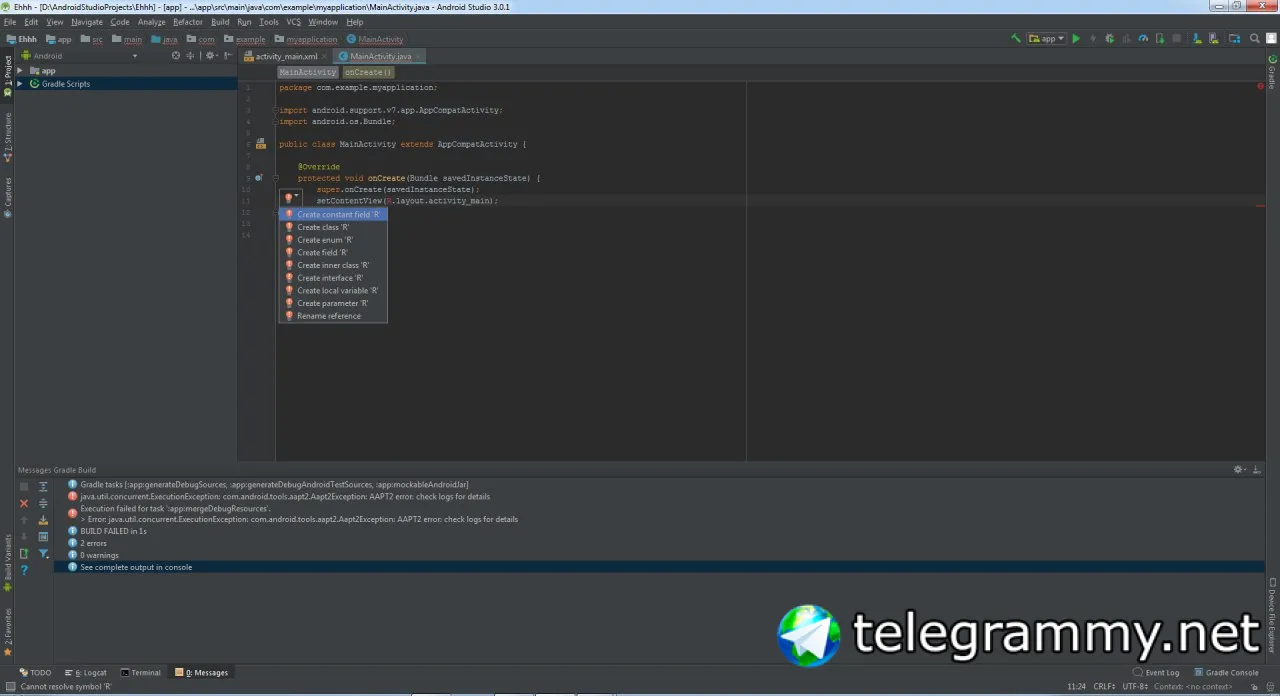
Task: Click the Make Project hammer icon
Action: 1016,39
